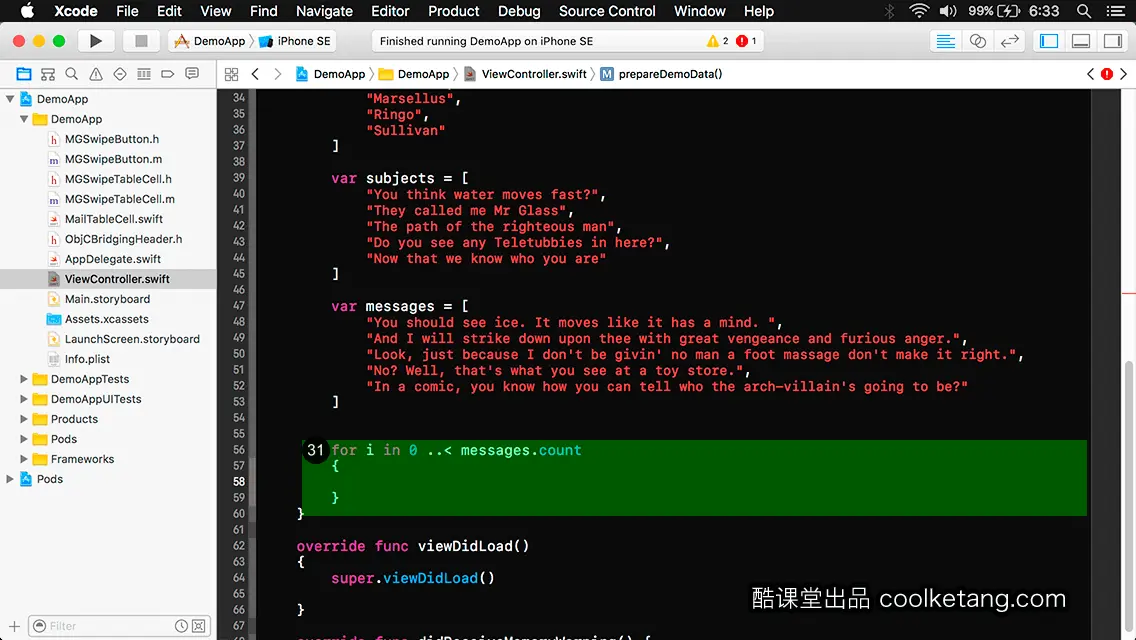Select the DemoApp folder in jump bar
This screenshot has width=1136, height=640.
pyautogui.click(x=414, y=74)
